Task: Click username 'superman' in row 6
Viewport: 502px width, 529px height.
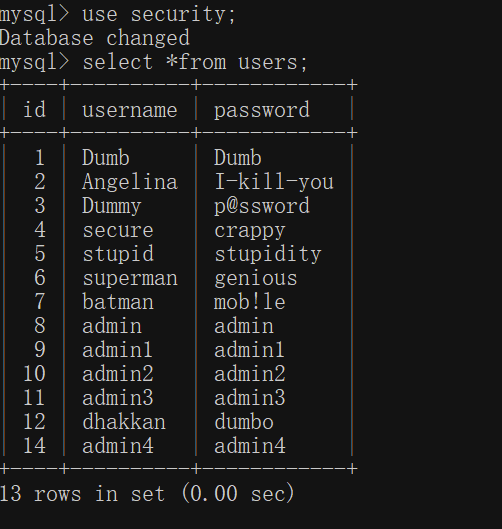Action: click(x=130, y=279)
